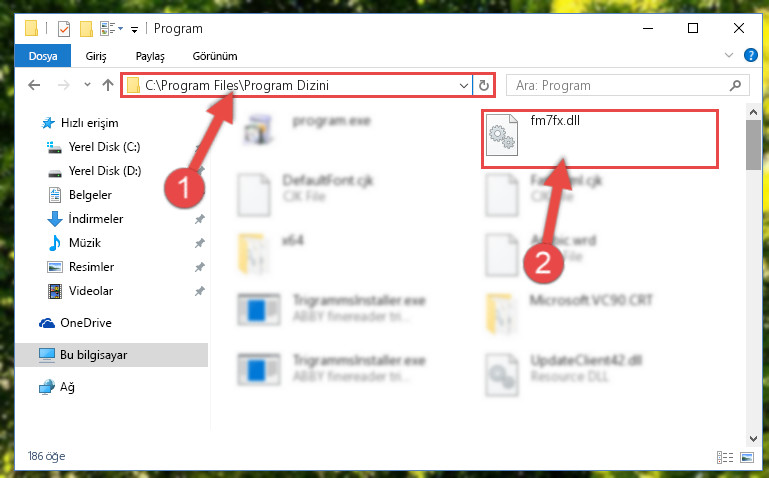The height and width of the screenshot is (478, 769).
Task: Switch to details view layout icon
Action: 725,457
